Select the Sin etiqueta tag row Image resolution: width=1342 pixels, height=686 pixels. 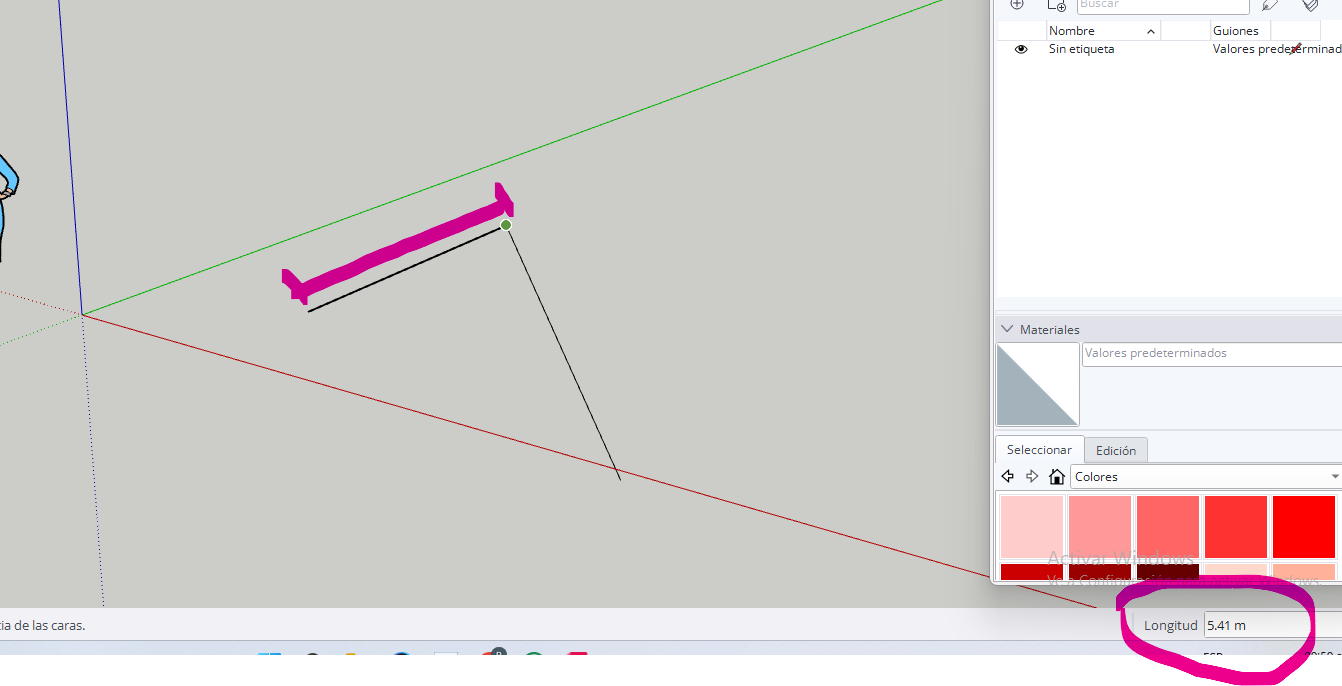tap(1081, 49)
